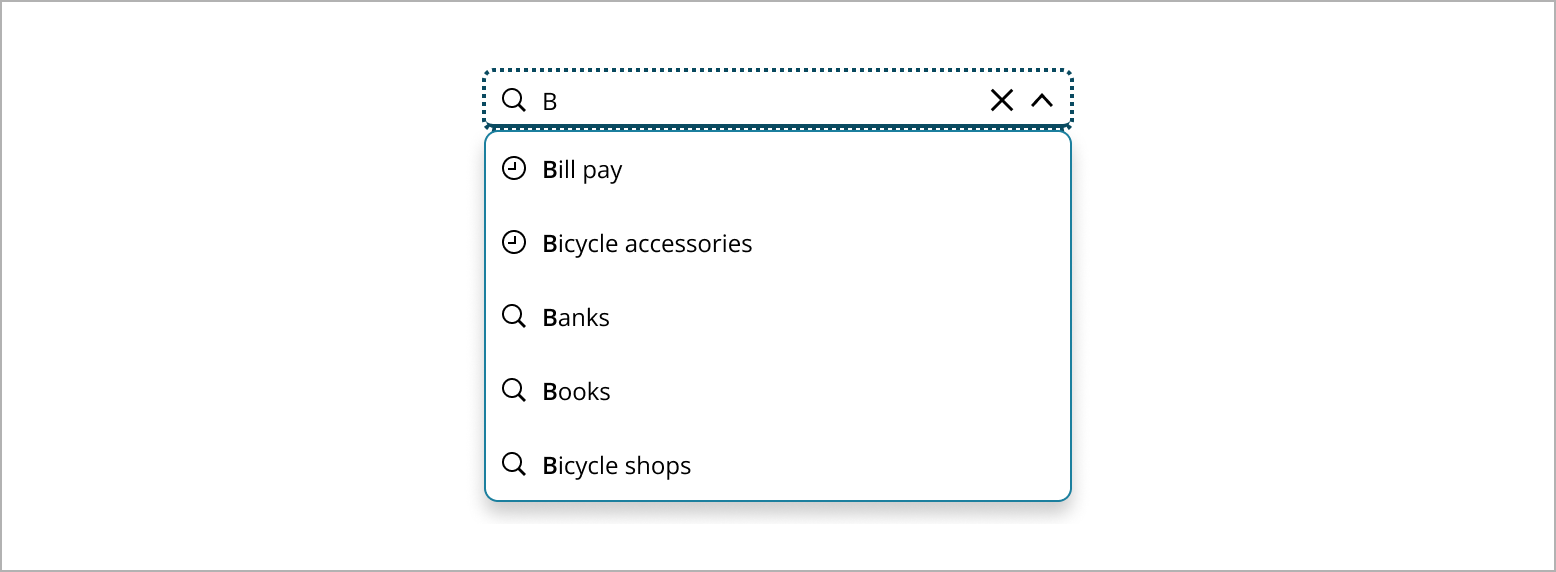Click the clock icon beside Bill pay

coord(513,169)
